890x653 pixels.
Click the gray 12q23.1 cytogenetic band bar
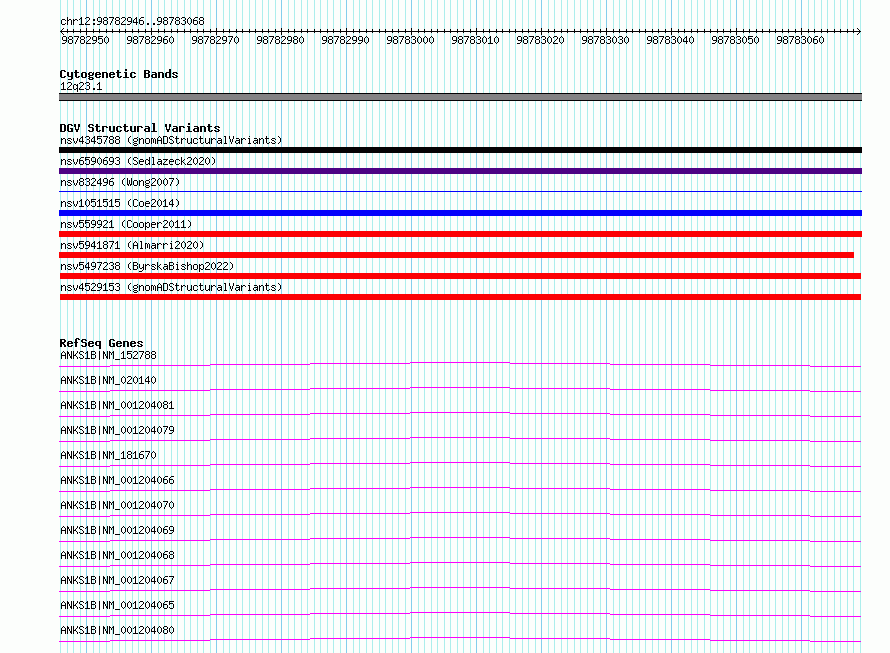(x=460, y=97)
